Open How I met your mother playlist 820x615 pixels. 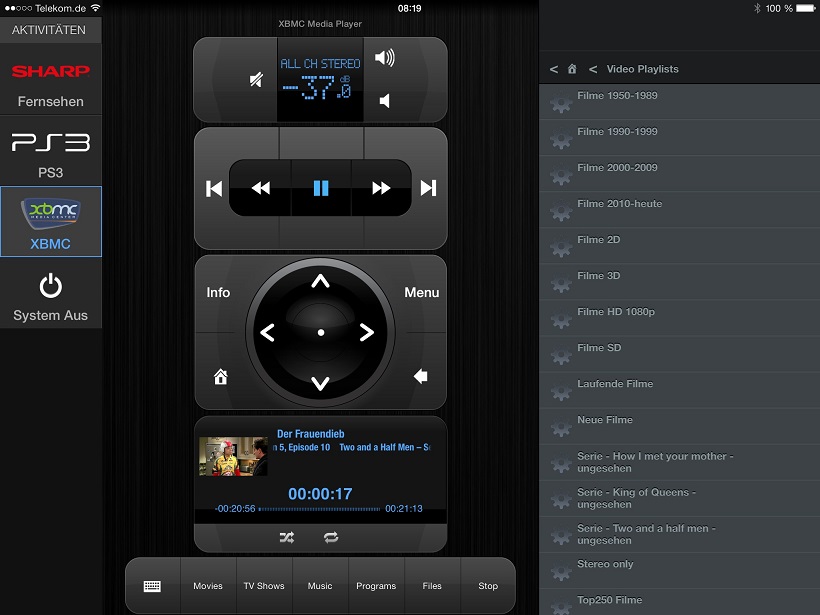tap(679, 463)
